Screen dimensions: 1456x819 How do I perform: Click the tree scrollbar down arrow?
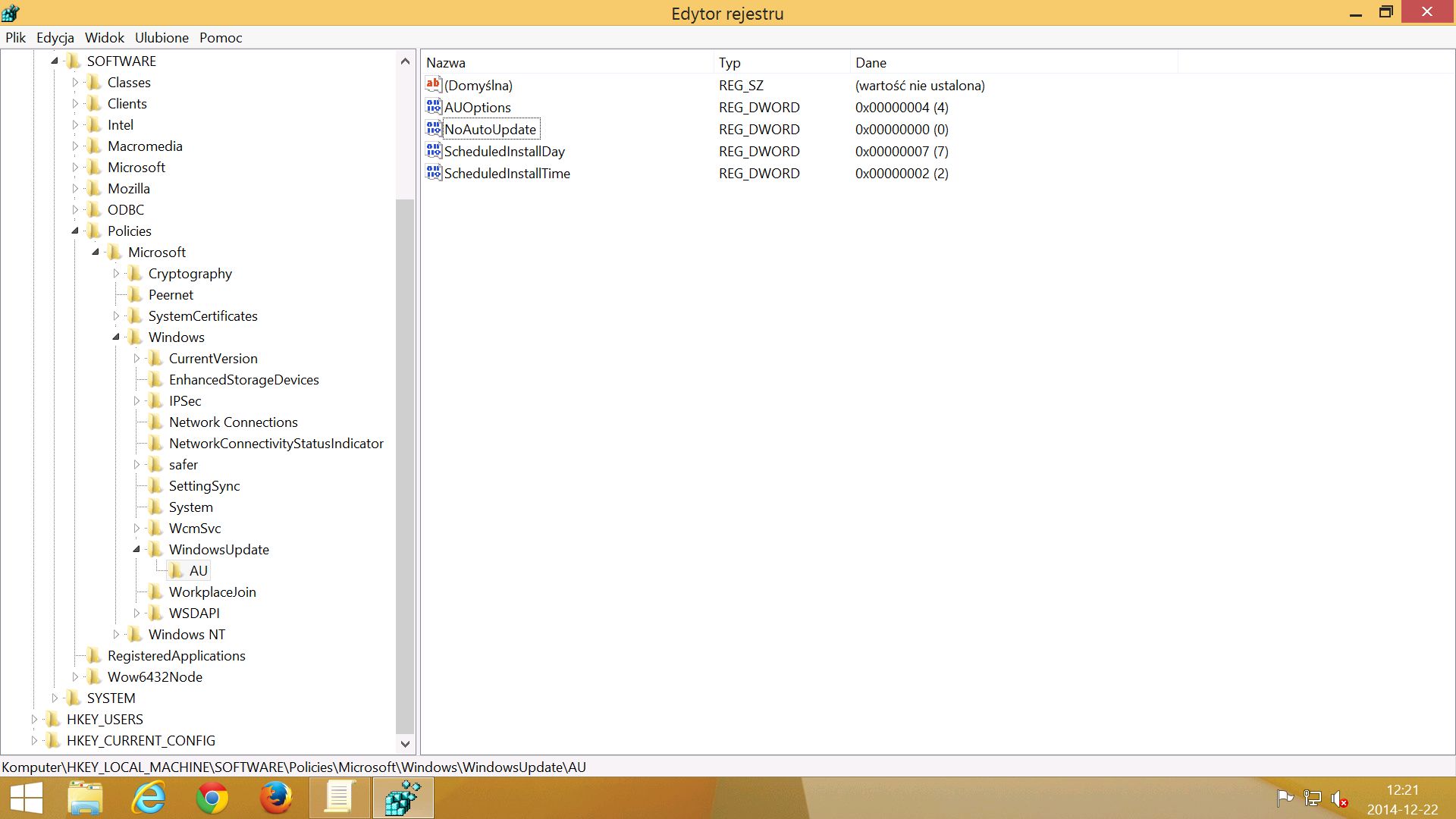(405, 744)
